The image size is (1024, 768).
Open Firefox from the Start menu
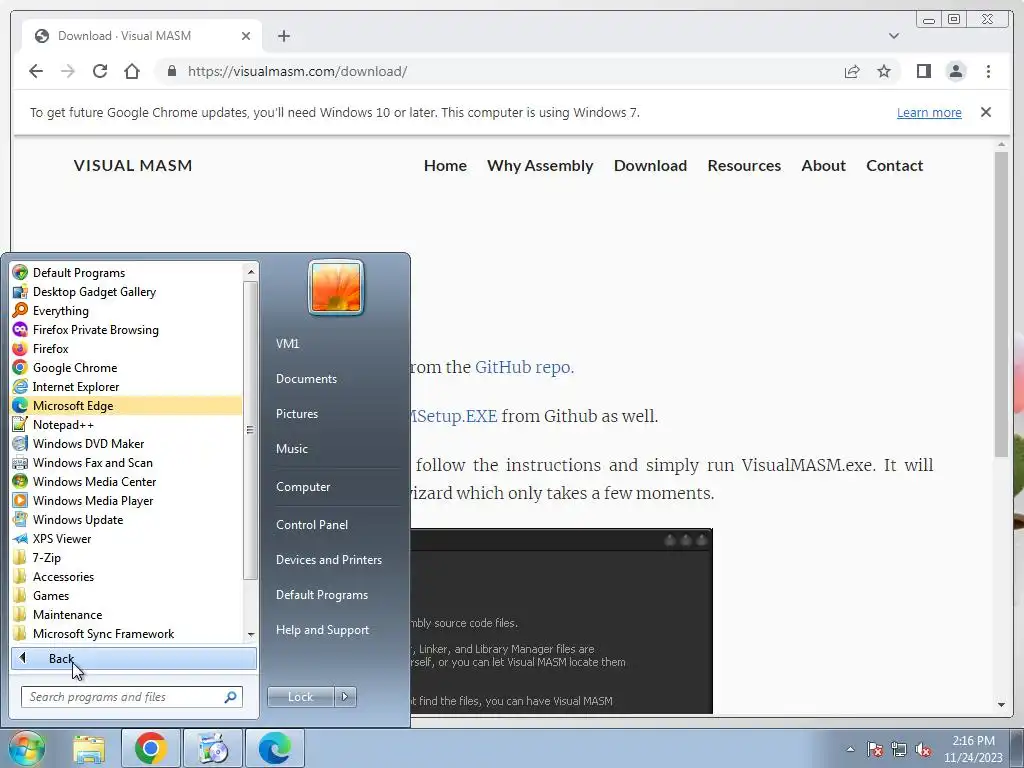tap(127, 348)
